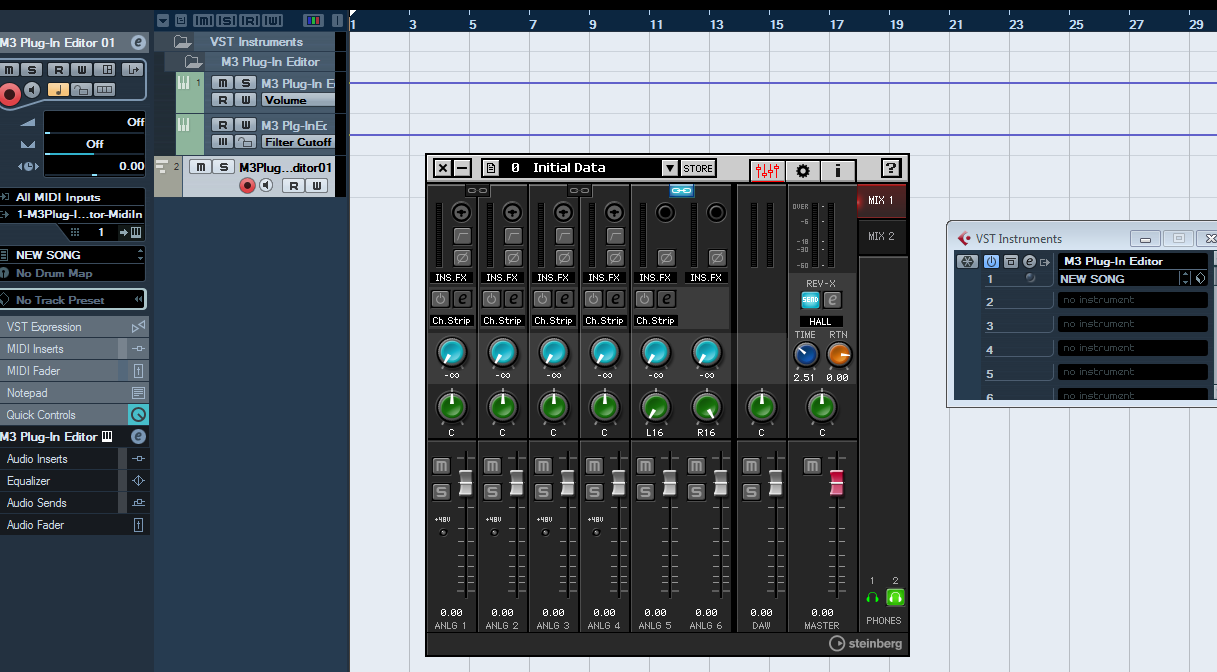The image size is (1217, 672).
Task: Open the Initial Data preset dropdown
Action: [669, 168]
